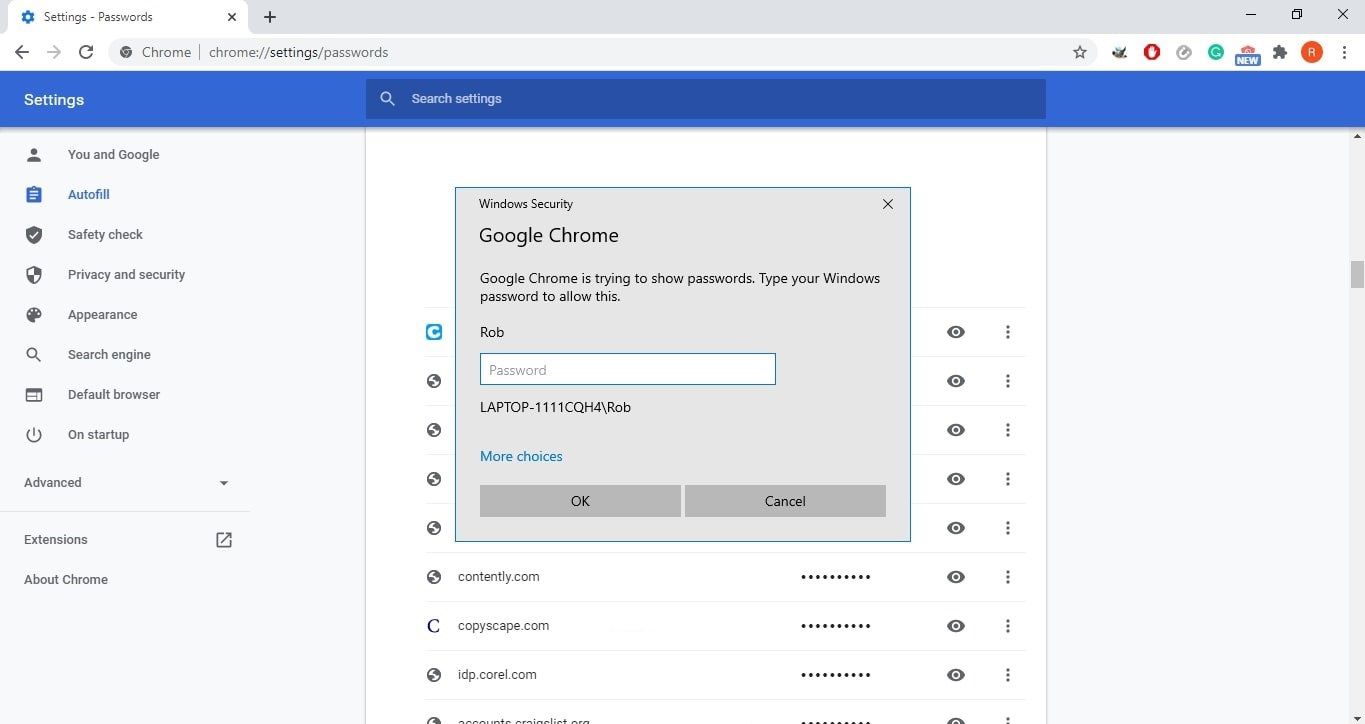Click the contently.com site link
Screen dimensions: 1365x724
pyautogui.click(x=499, y=577)
